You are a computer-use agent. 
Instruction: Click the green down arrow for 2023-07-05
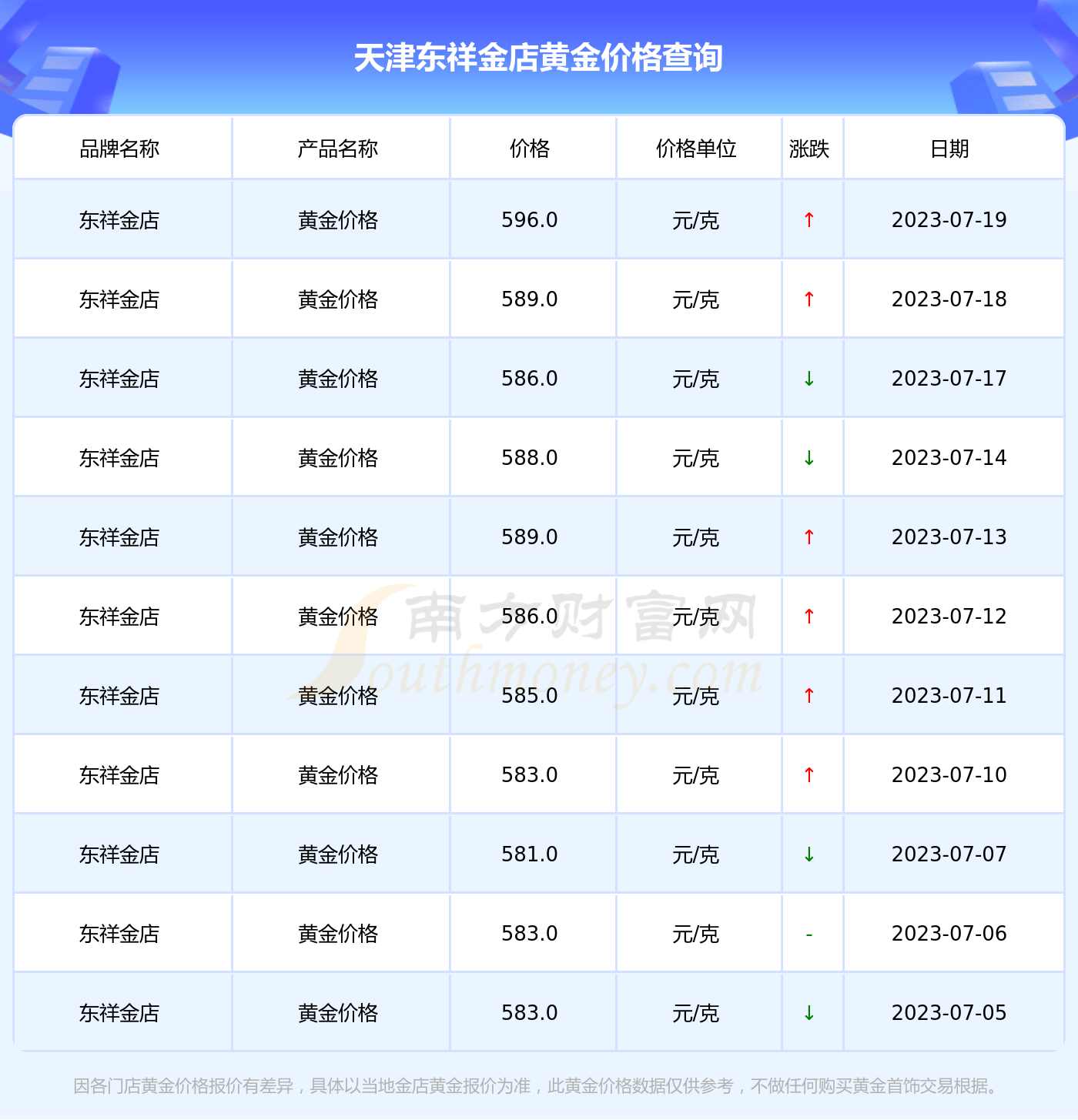(x=808, y=1013)
